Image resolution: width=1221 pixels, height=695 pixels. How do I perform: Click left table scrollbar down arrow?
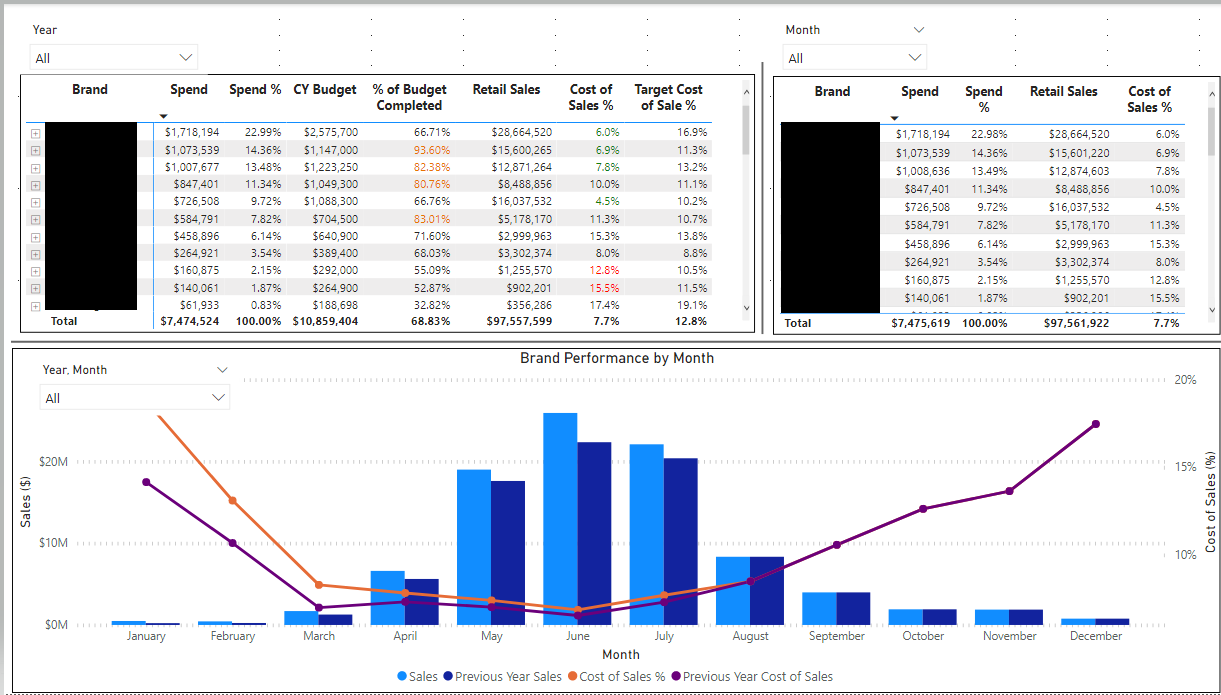[745, 309]
